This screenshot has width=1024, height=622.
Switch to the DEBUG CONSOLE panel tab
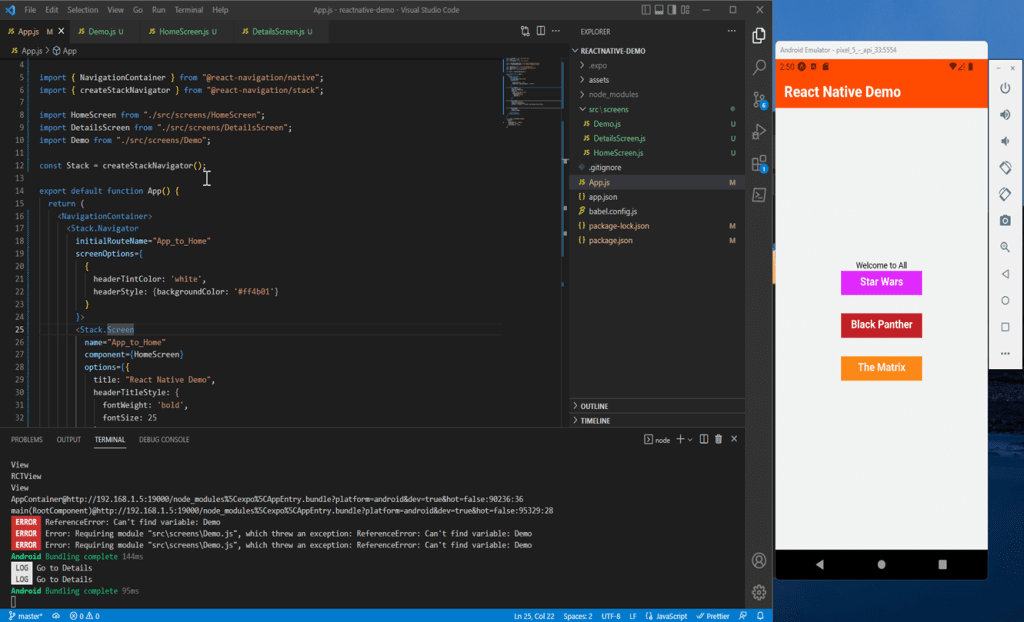pos(164,440)
